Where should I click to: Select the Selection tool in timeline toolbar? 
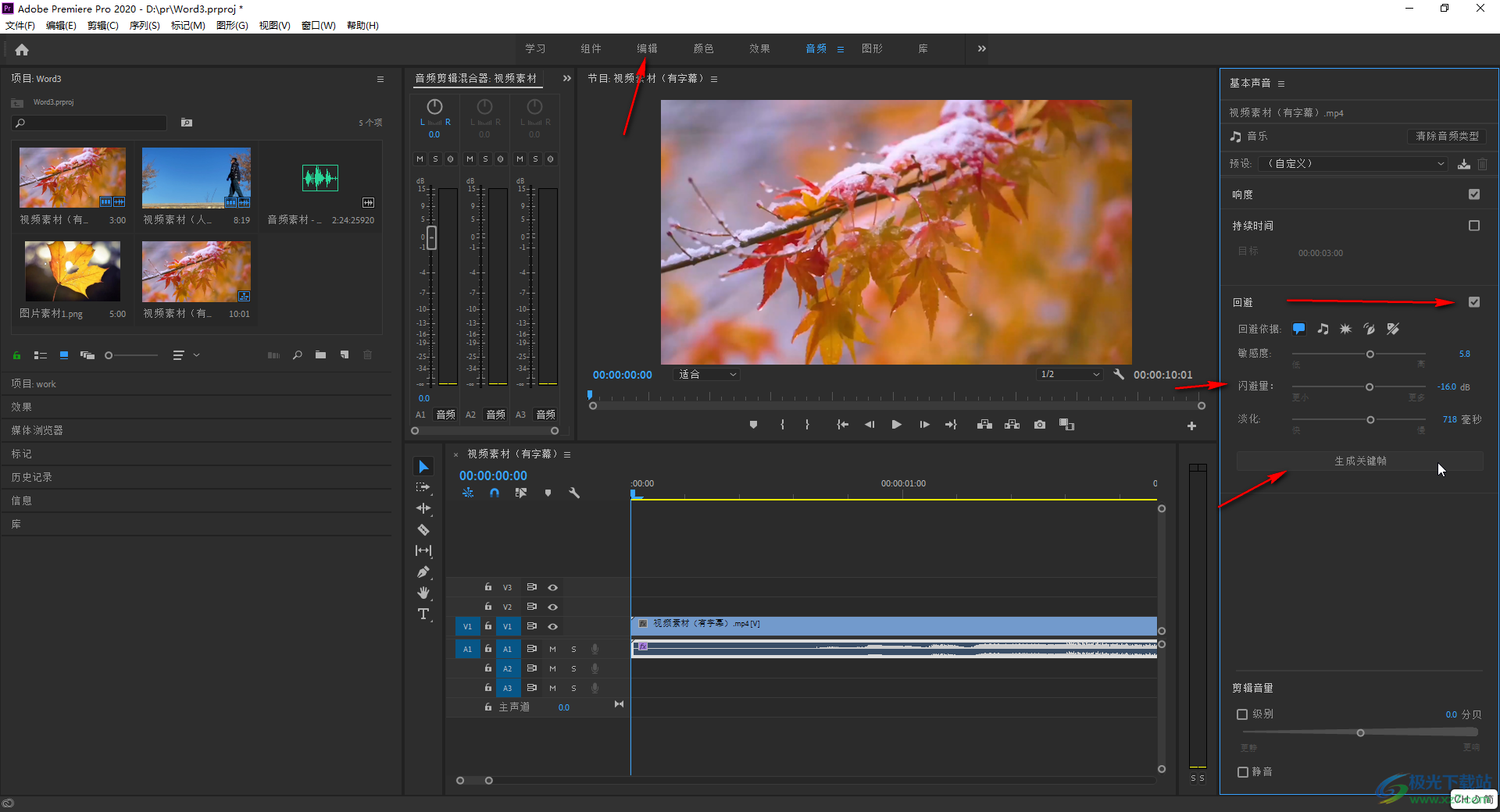click(x=423, y=467)
